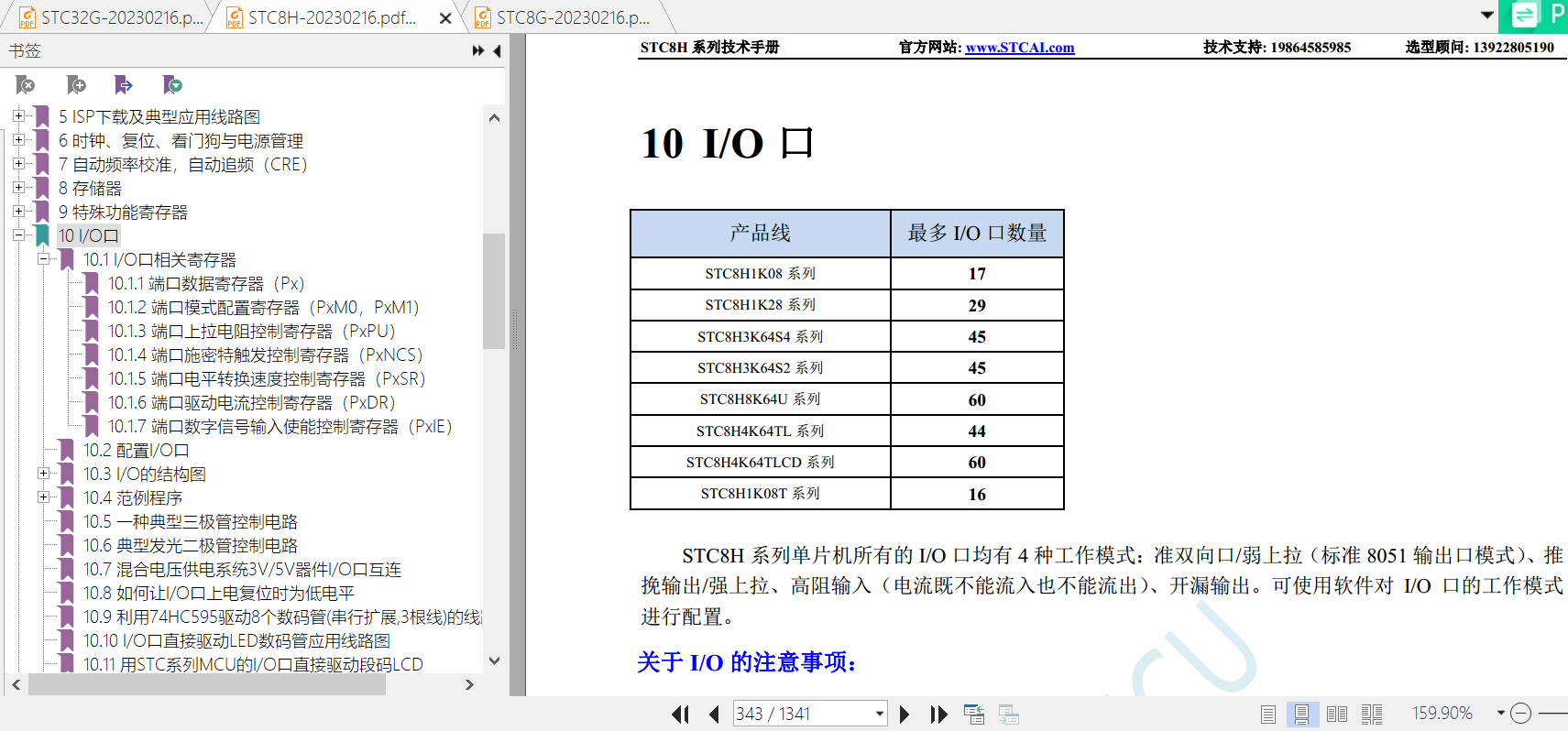Screen dimensions: 1568x731
Task: Advance to the next page
Action: (x=905, y=715)
